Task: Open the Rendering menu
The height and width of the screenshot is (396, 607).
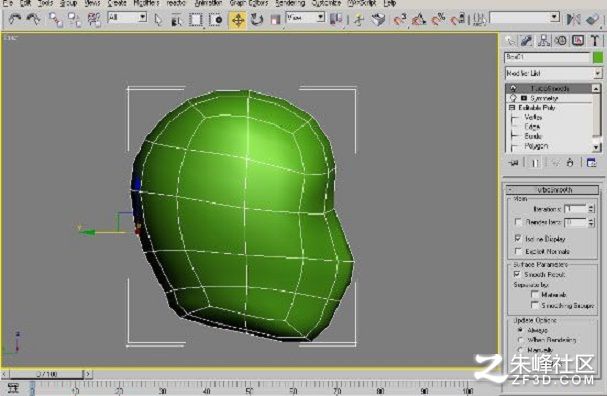Action: 290,3
